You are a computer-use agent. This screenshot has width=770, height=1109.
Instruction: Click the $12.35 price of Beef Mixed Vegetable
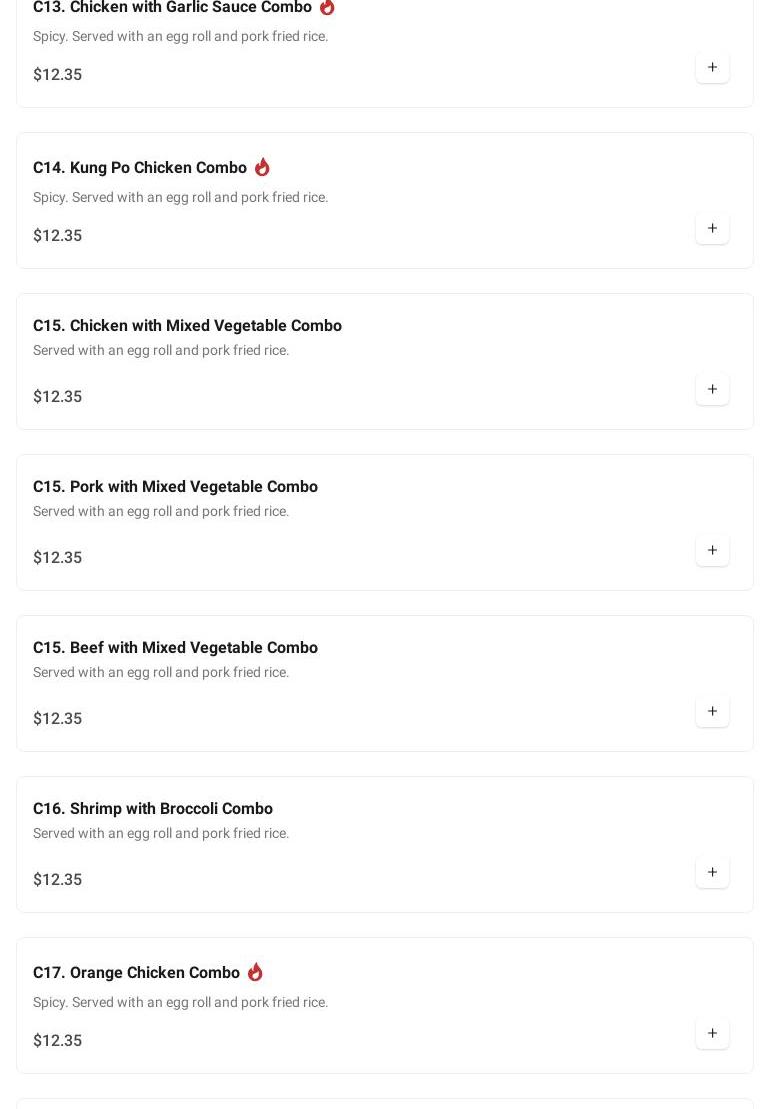point(57,719)
